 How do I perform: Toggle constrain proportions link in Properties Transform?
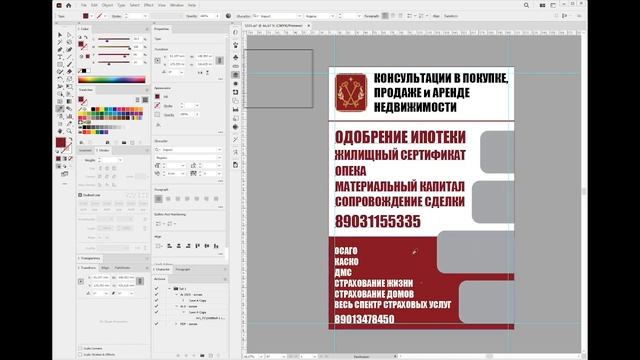click(220, 60)
